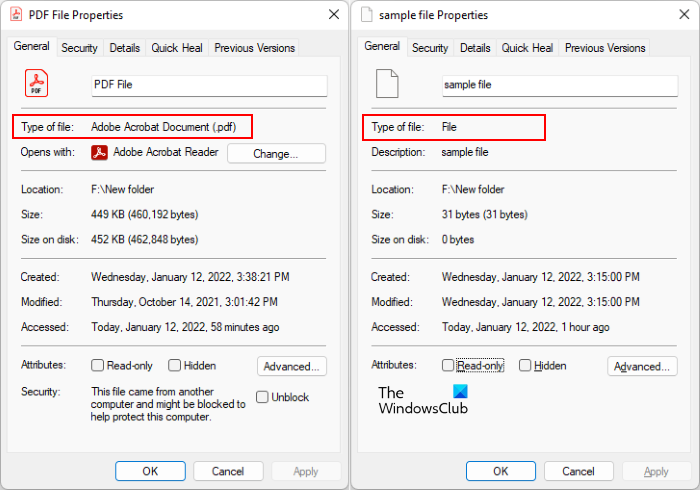The height and width of the screenshot is (490, 700).
Task: Click the Change button for Opens with
Action: pyautogui.click(x=276, y=154)
